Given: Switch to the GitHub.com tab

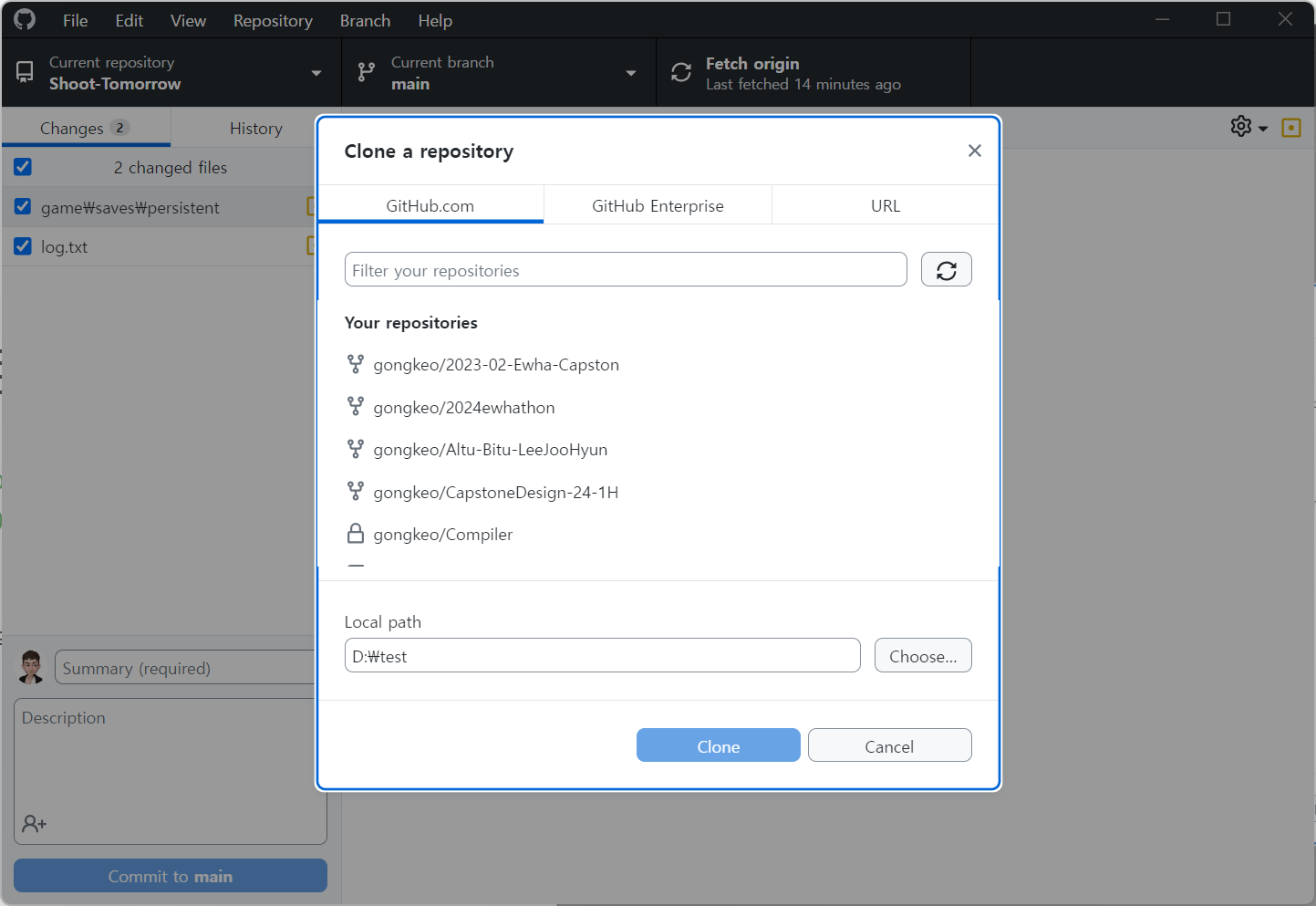Looking at the screenshot, I should (430, 205).
